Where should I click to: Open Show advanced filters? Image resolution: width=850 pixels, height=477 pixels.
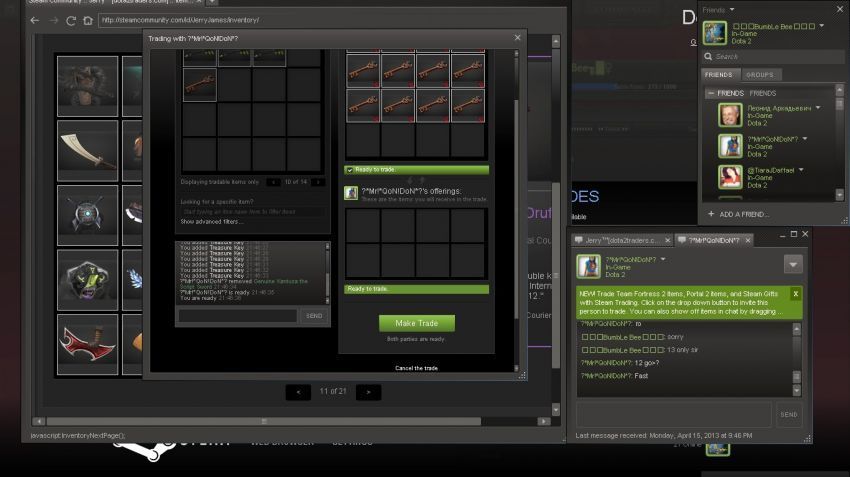tap(211, 222)
